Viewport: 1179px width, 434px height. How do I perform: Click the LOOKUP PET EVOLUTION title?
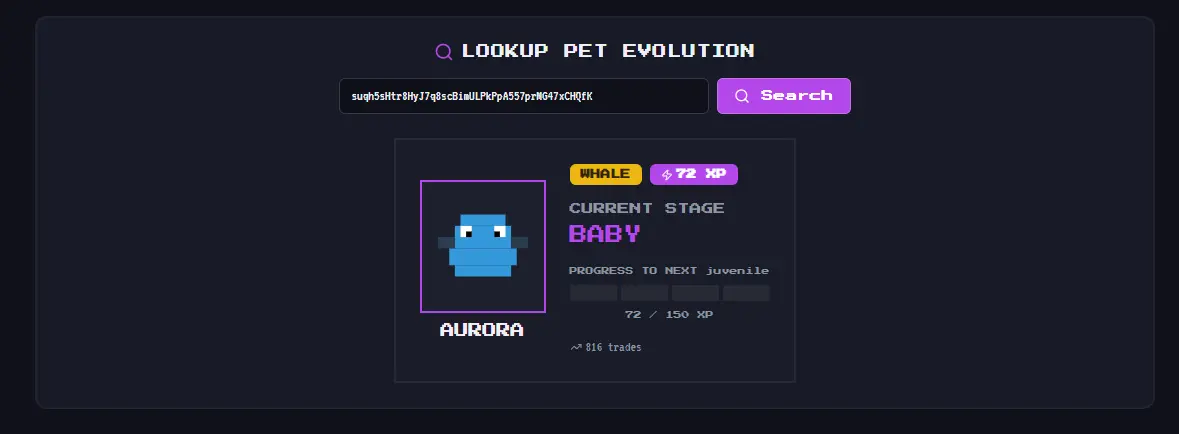pyautogui.click(x=608, y=51)
